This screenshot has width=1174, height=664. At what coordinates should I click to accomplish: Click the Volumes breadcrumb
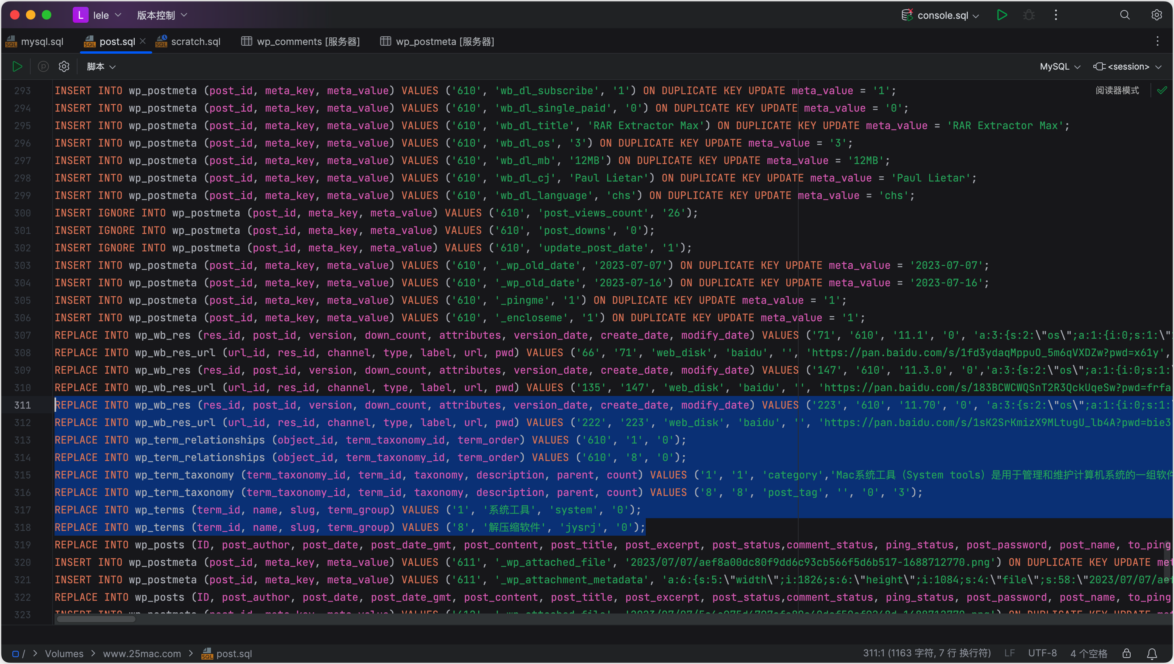(64, 654)
